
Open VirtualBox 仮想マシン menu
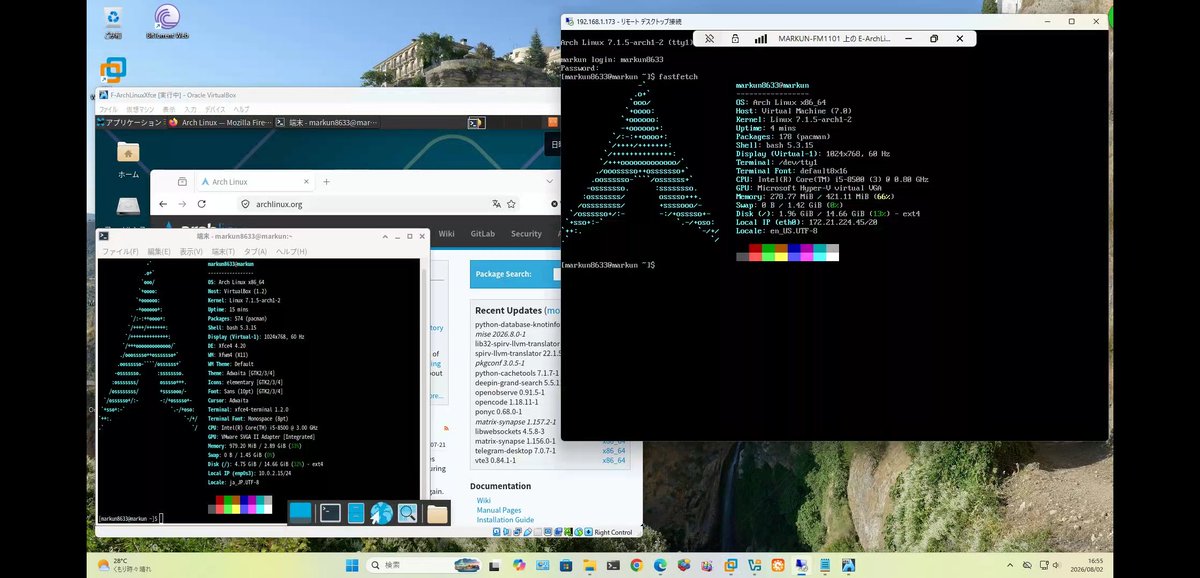tap(138, 109)
